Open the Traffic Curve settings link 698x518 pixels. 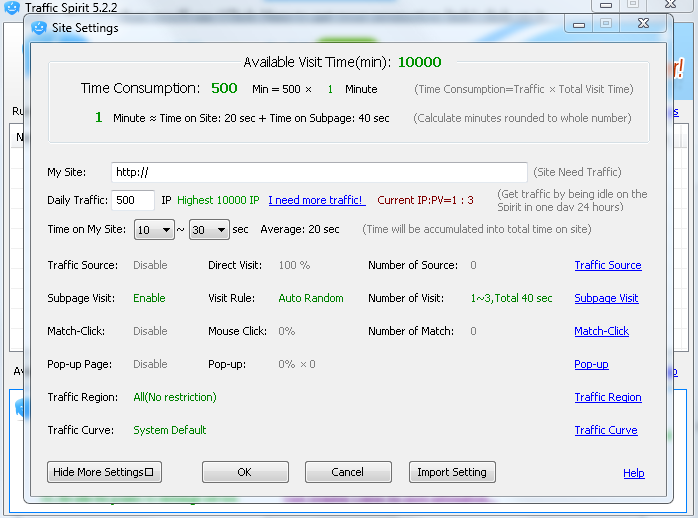pyautogui.click(x=606, y=430)
